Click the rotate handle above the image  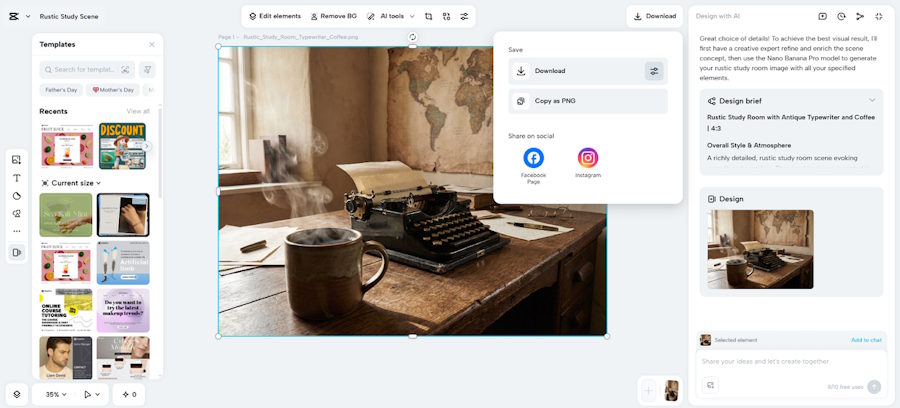click(412, 37)
